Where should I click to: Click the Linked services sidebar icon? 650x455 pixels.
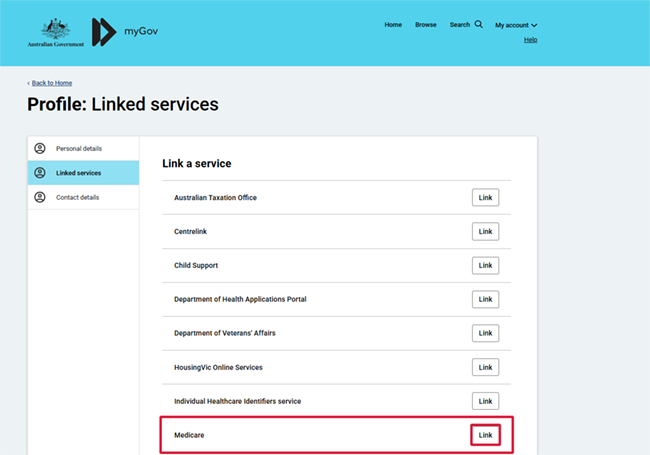(40, 173)
